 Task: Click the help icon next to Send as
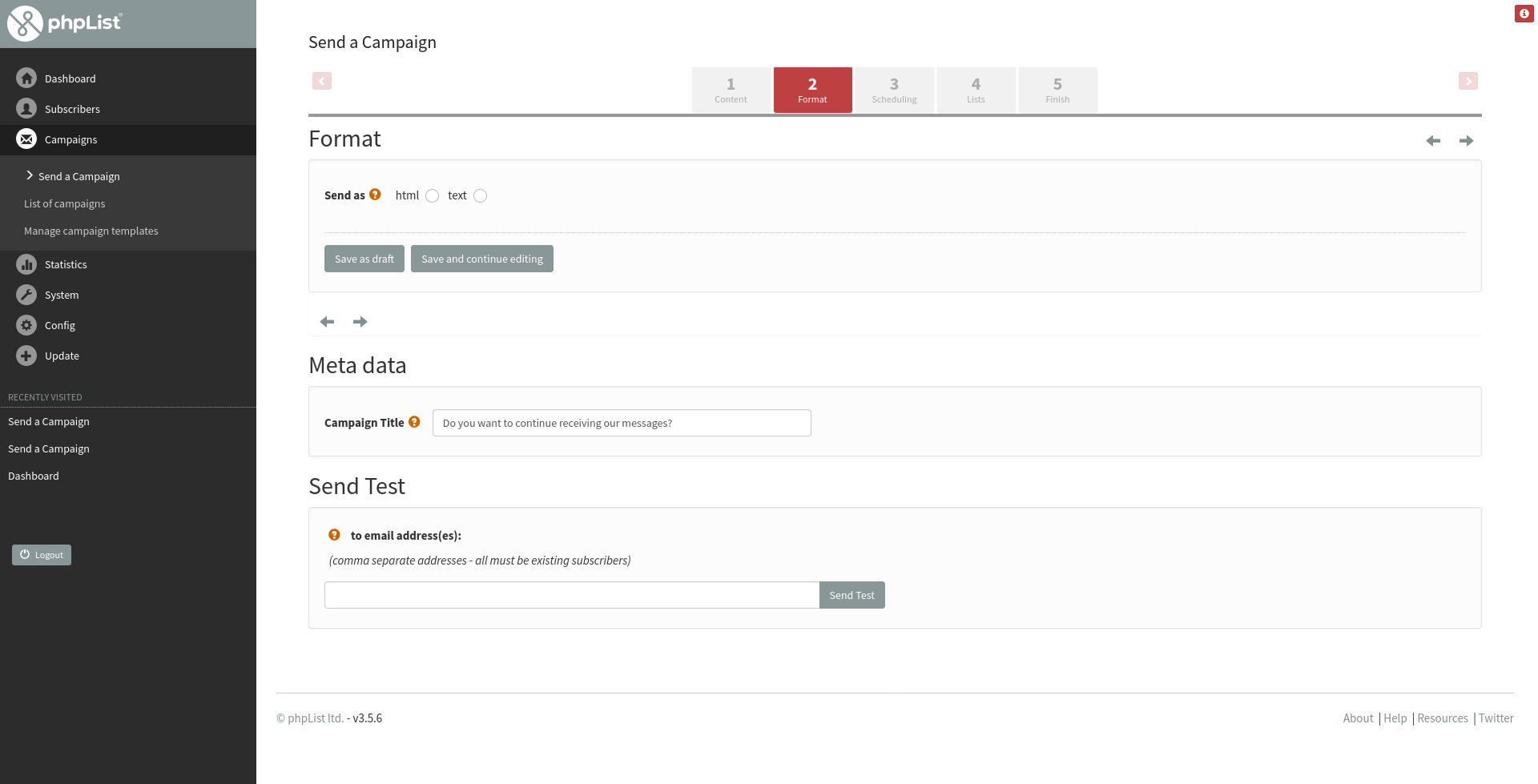tap(375, 195)
